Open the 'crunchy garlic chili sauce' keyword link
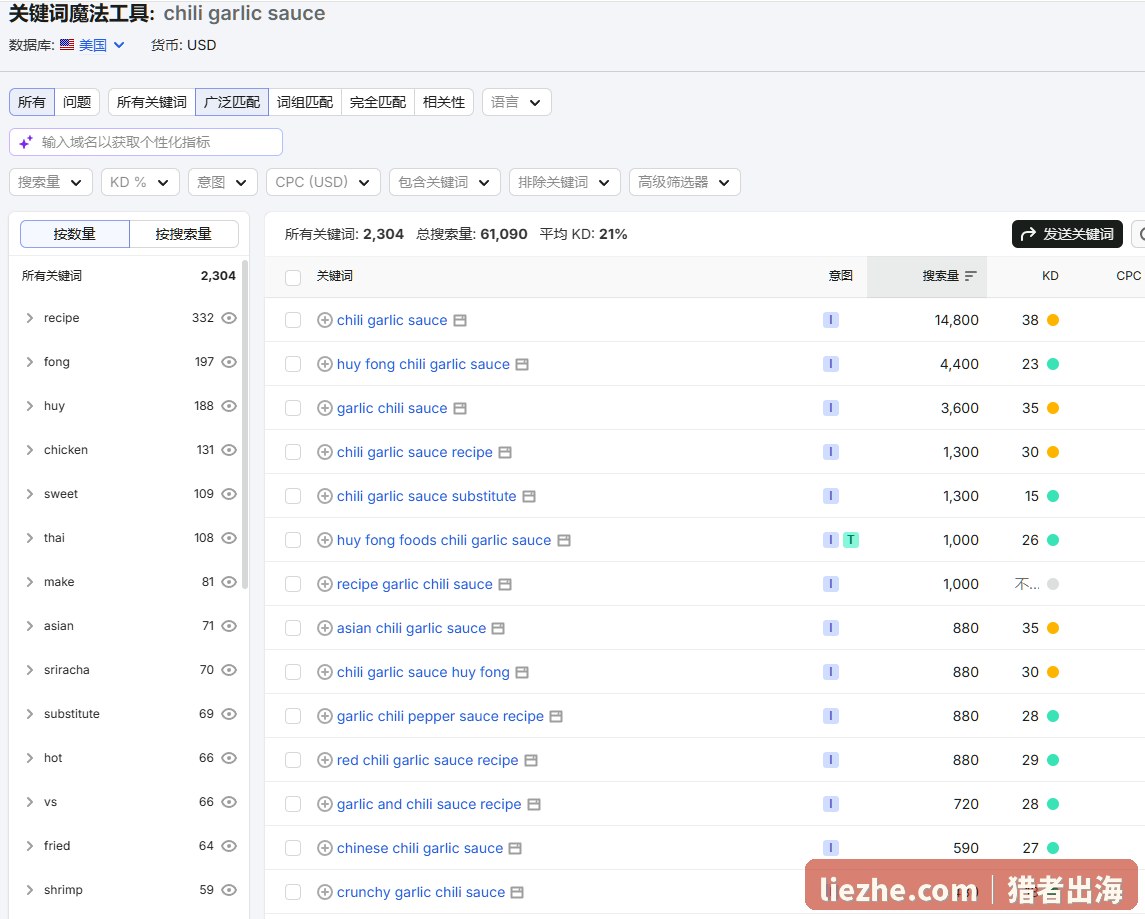Image resolution: width=1145 pixels, height=919 pixels. [x=421, y=892]
